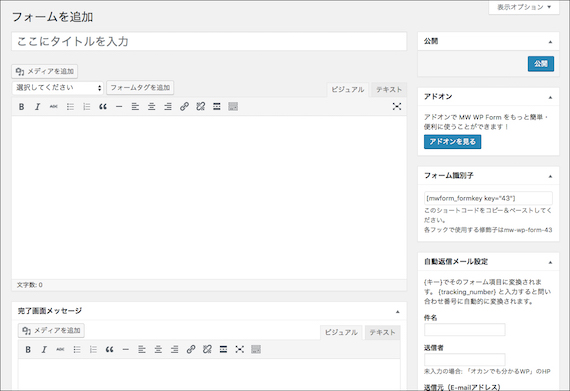
Task: Click メディアを追加 in completion message panel
Action: tap(51, 330)
